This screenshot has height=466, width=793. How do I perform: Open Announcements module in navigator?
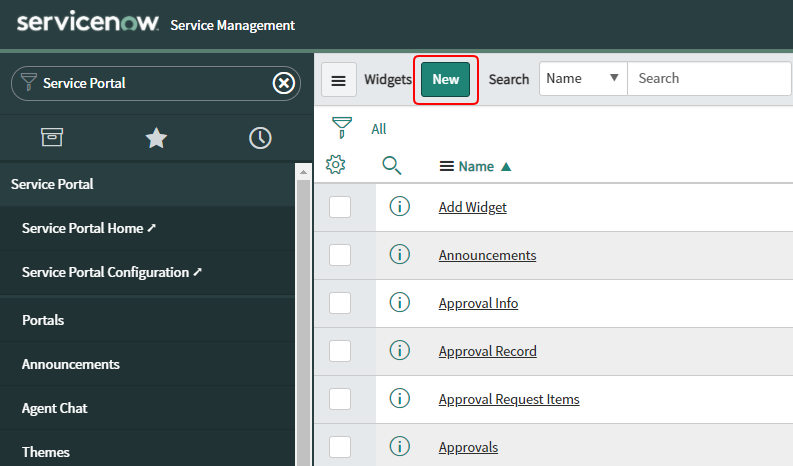[147, 364]
